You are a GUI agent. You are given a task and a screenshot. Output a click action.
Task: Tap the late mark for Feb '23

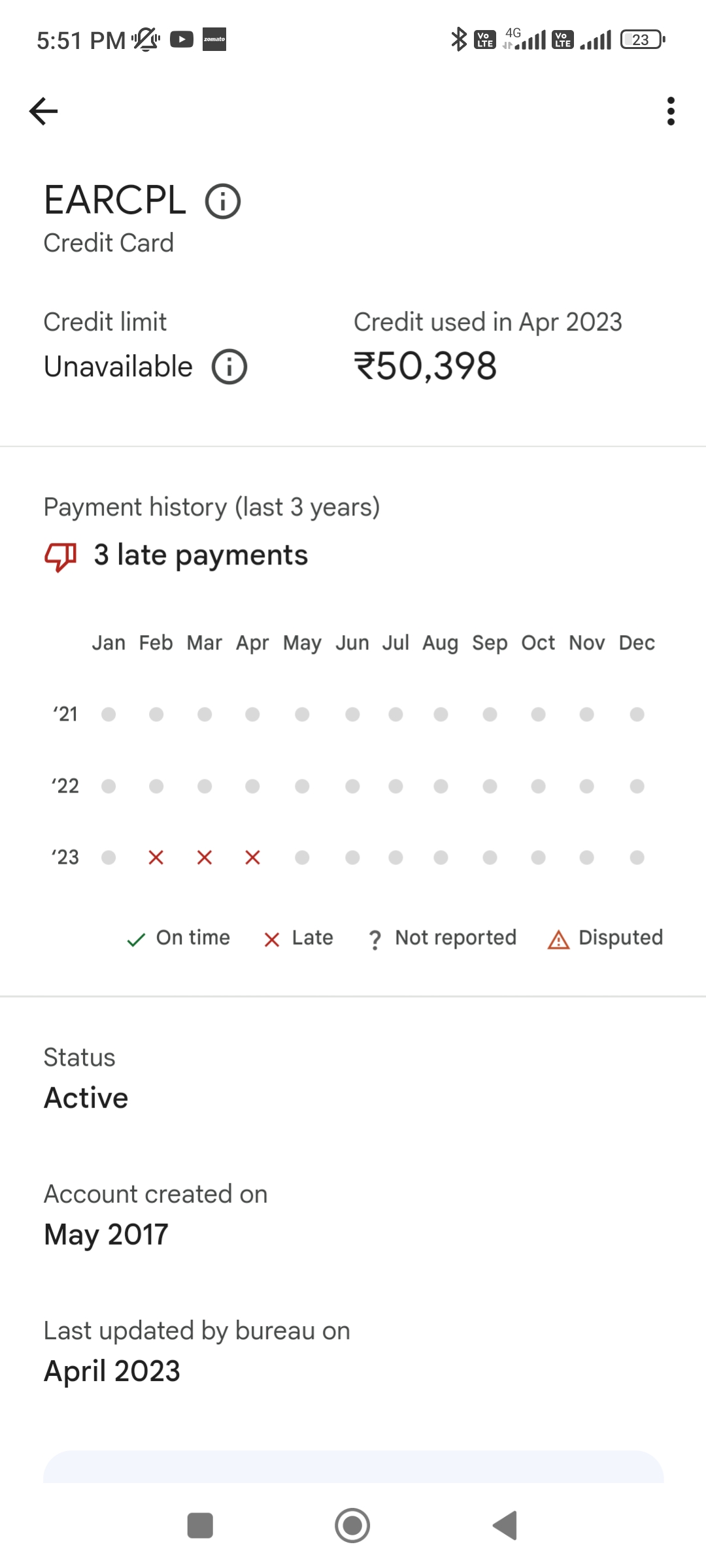tap(156, 857)
